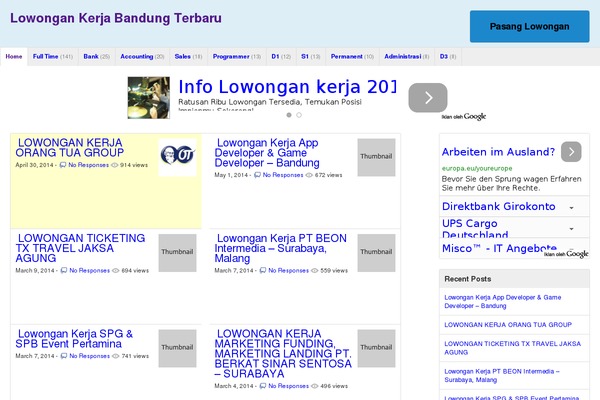The height and width of the screenshot is (400, 600).
Task: Click the date April 30, 2014 text
Action: [34, 165]
